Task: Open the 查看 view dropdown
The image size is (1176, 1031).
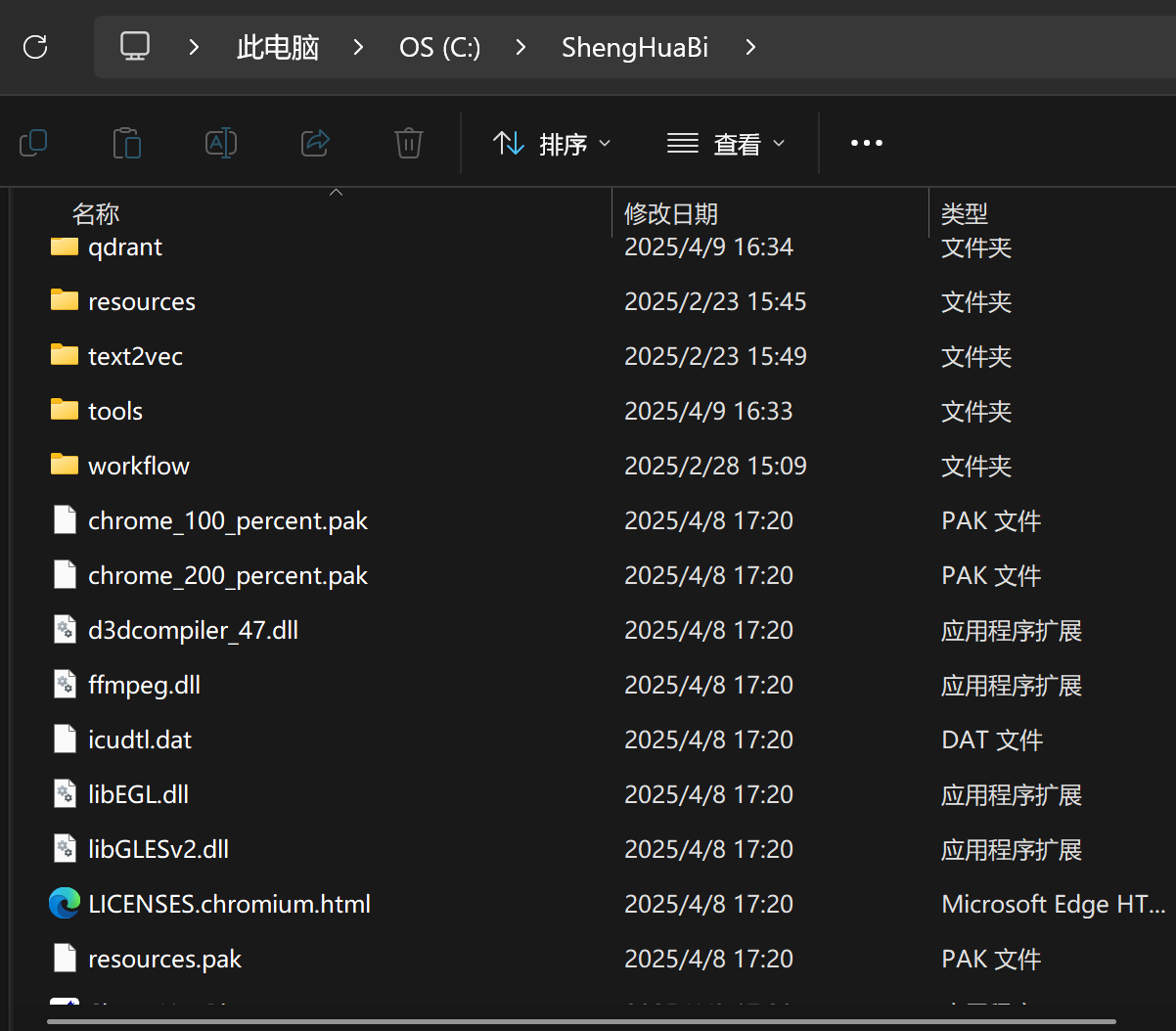Action: [x=725, y=144]
